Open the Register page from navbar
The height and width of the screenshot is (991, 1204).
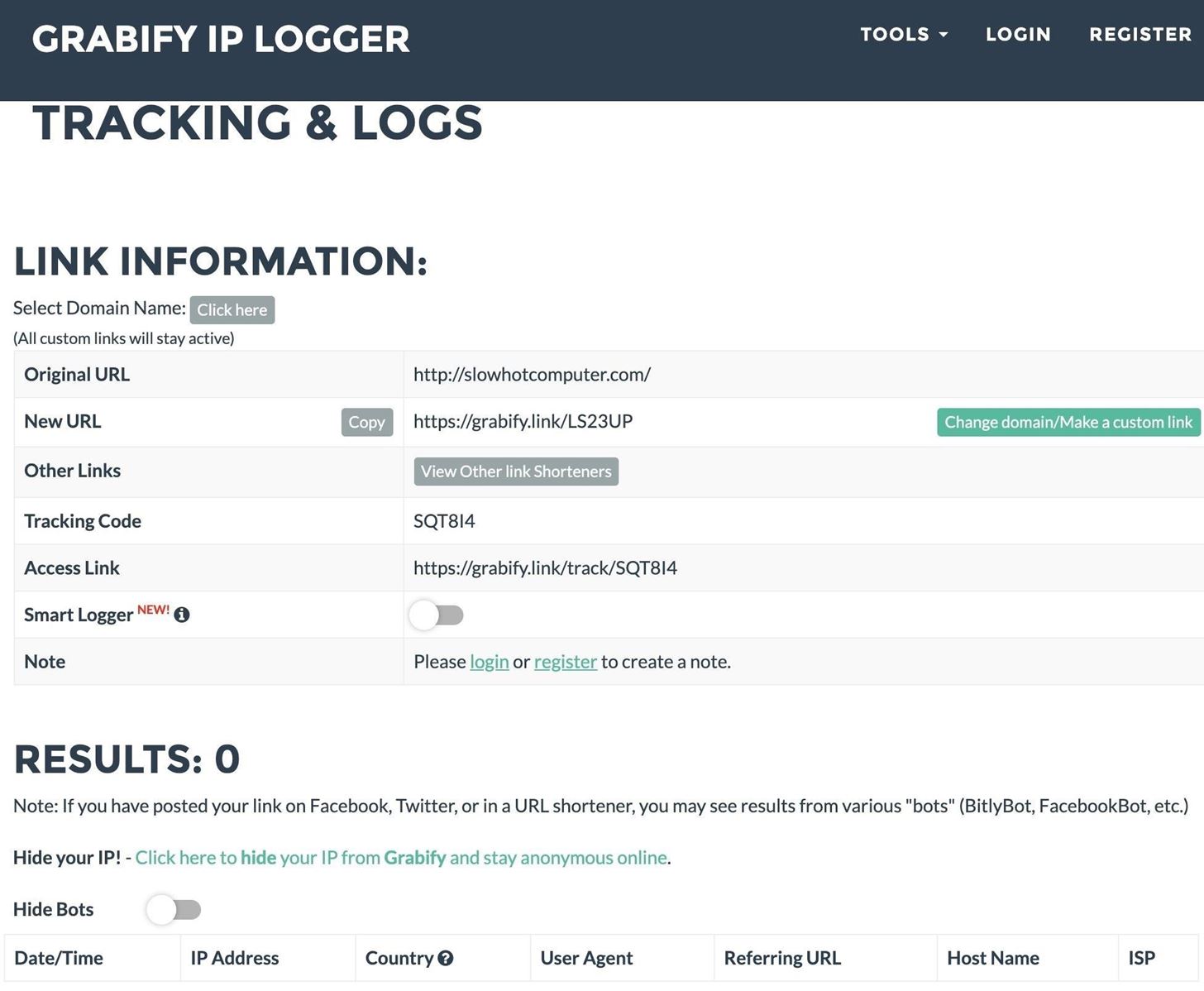(1140, 34)
